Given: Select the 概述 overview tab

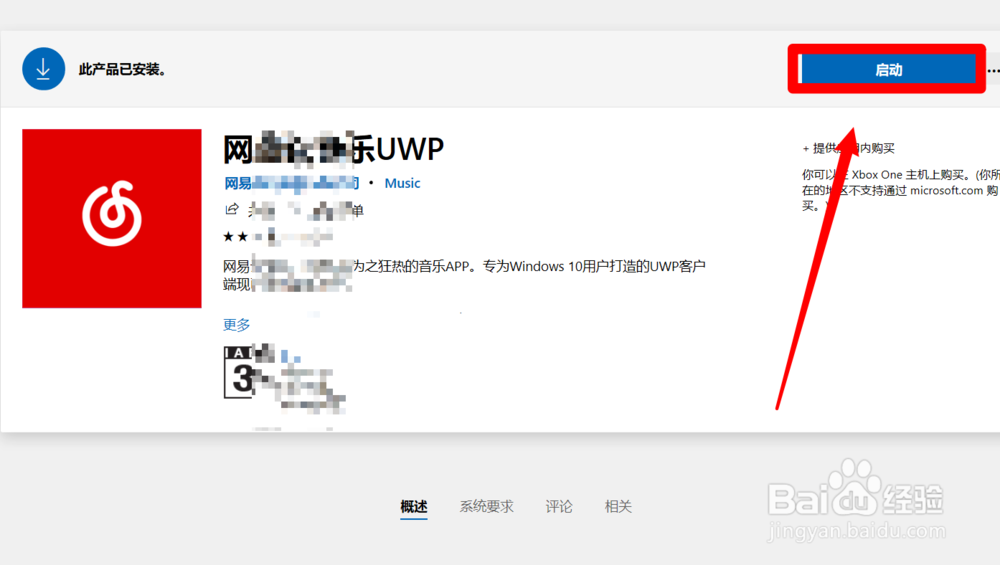Looking at the screenshot, I should pyautogui.click(x=414, y=507).
